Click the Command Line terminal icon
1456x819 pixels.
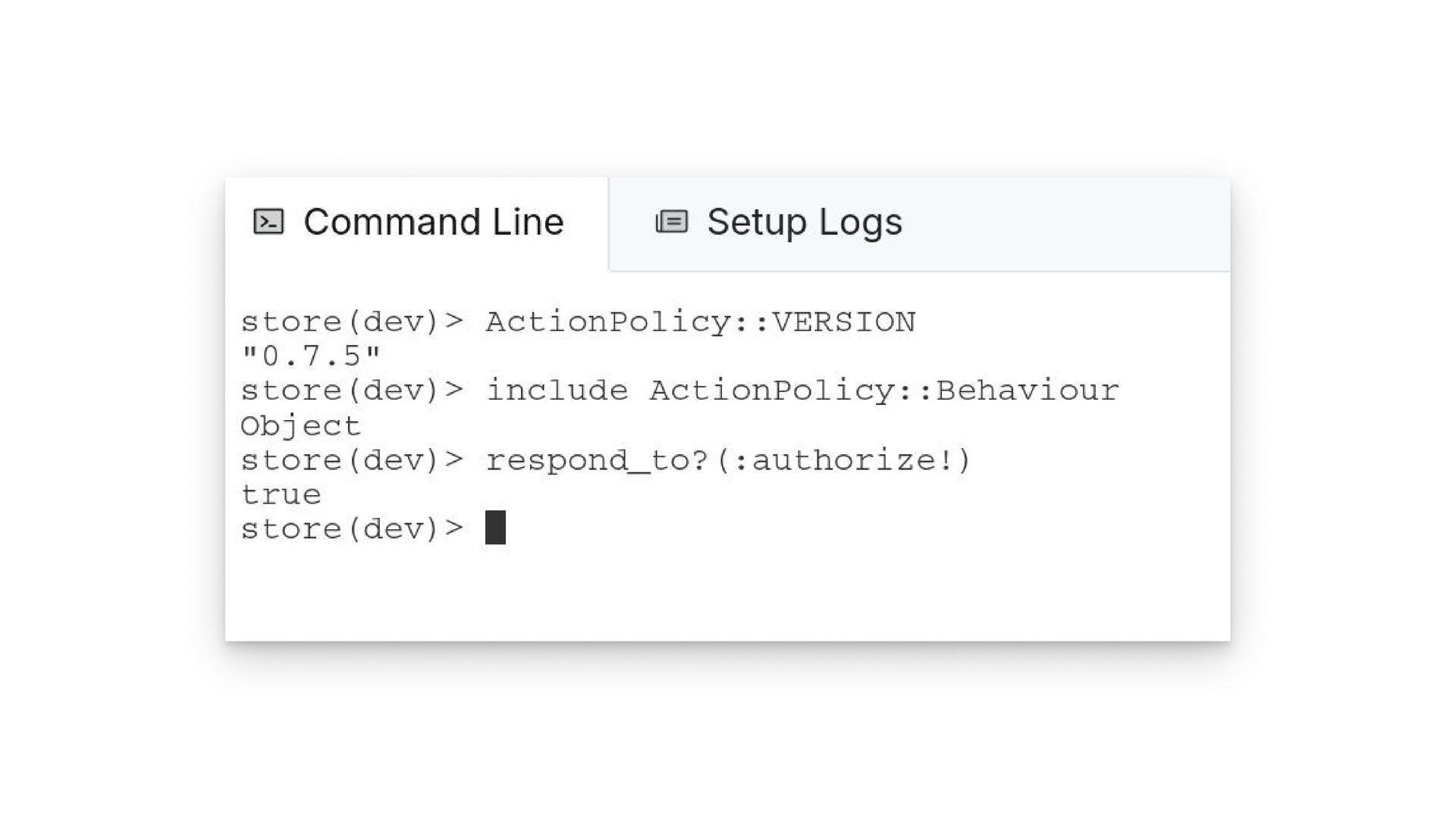point(268,222)
